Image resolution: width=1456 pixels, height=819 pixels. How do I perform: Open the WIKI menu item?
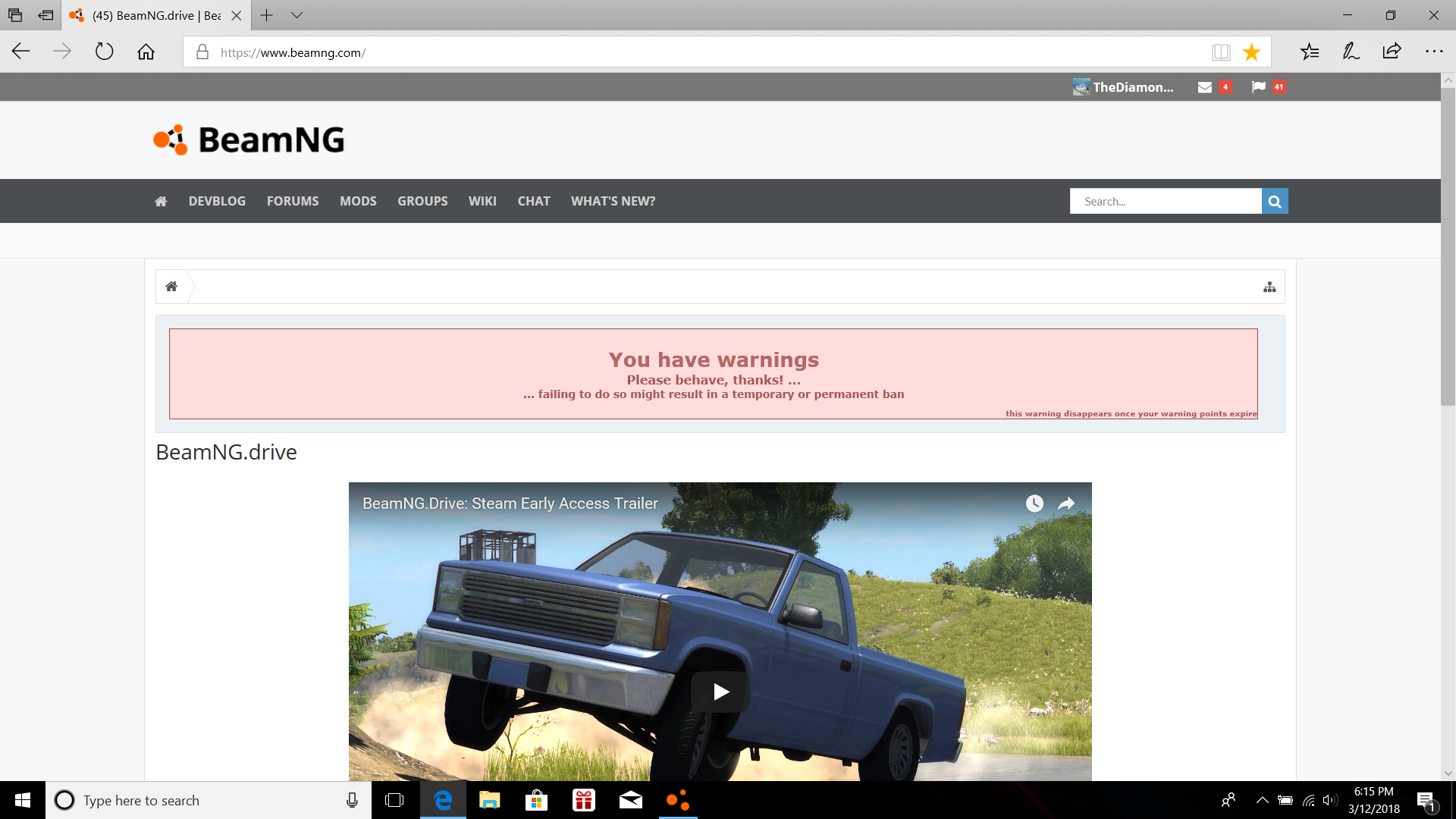tap(482, 201)
